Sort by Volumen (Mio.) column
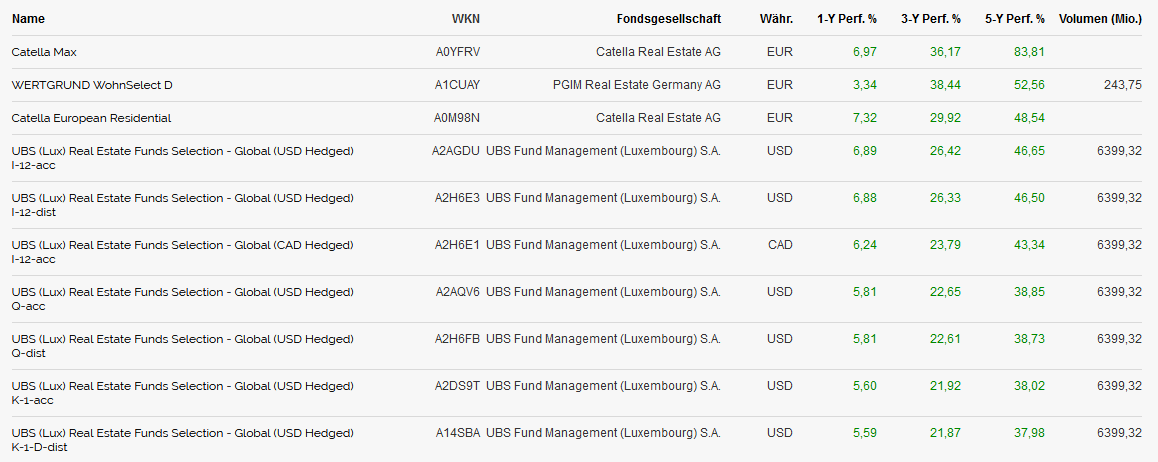Screen dimensions: 1158x462 coord(1100,18)
